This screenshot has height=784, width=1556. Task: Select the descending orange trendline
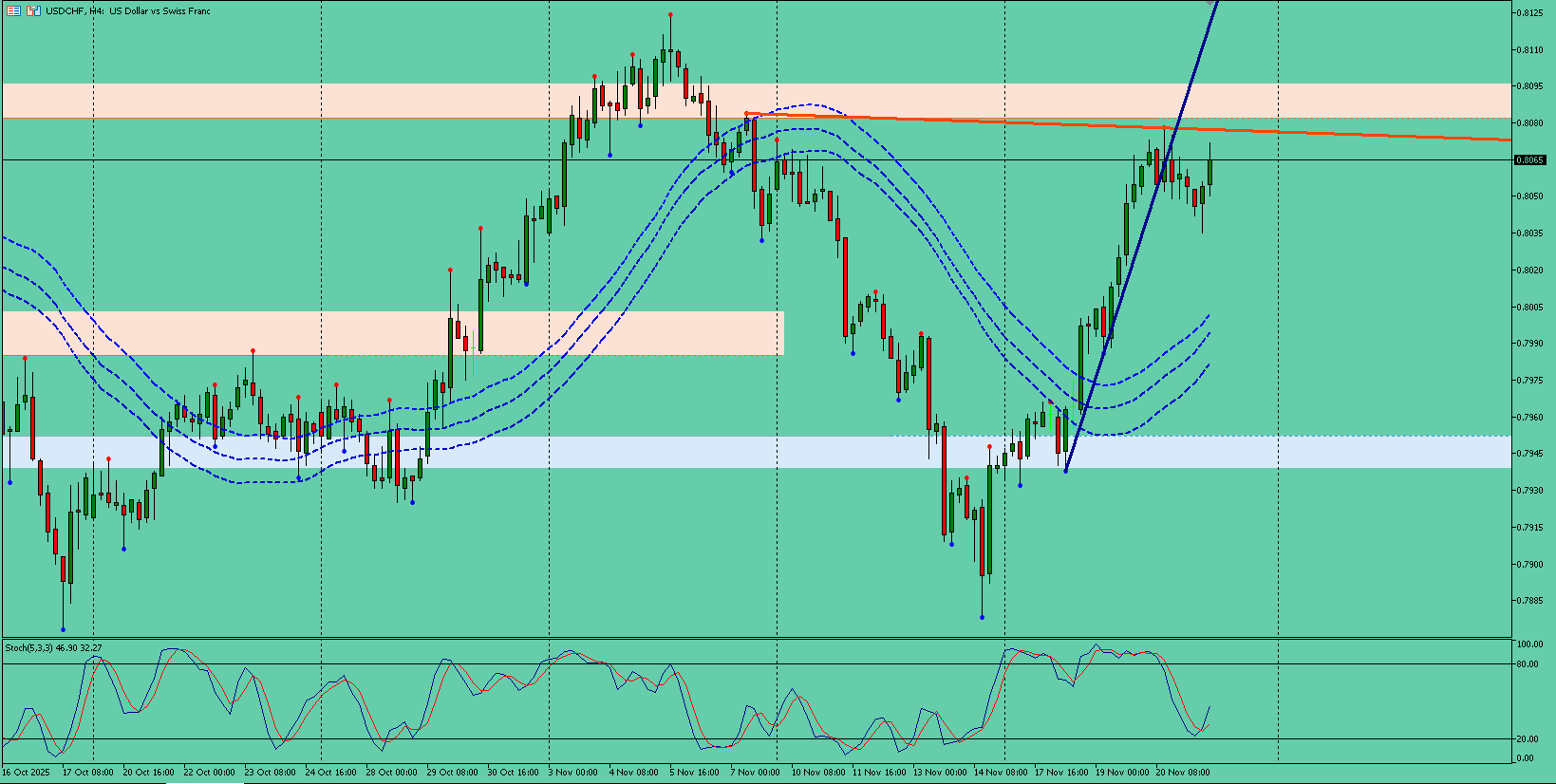[x=1128, y=125]
